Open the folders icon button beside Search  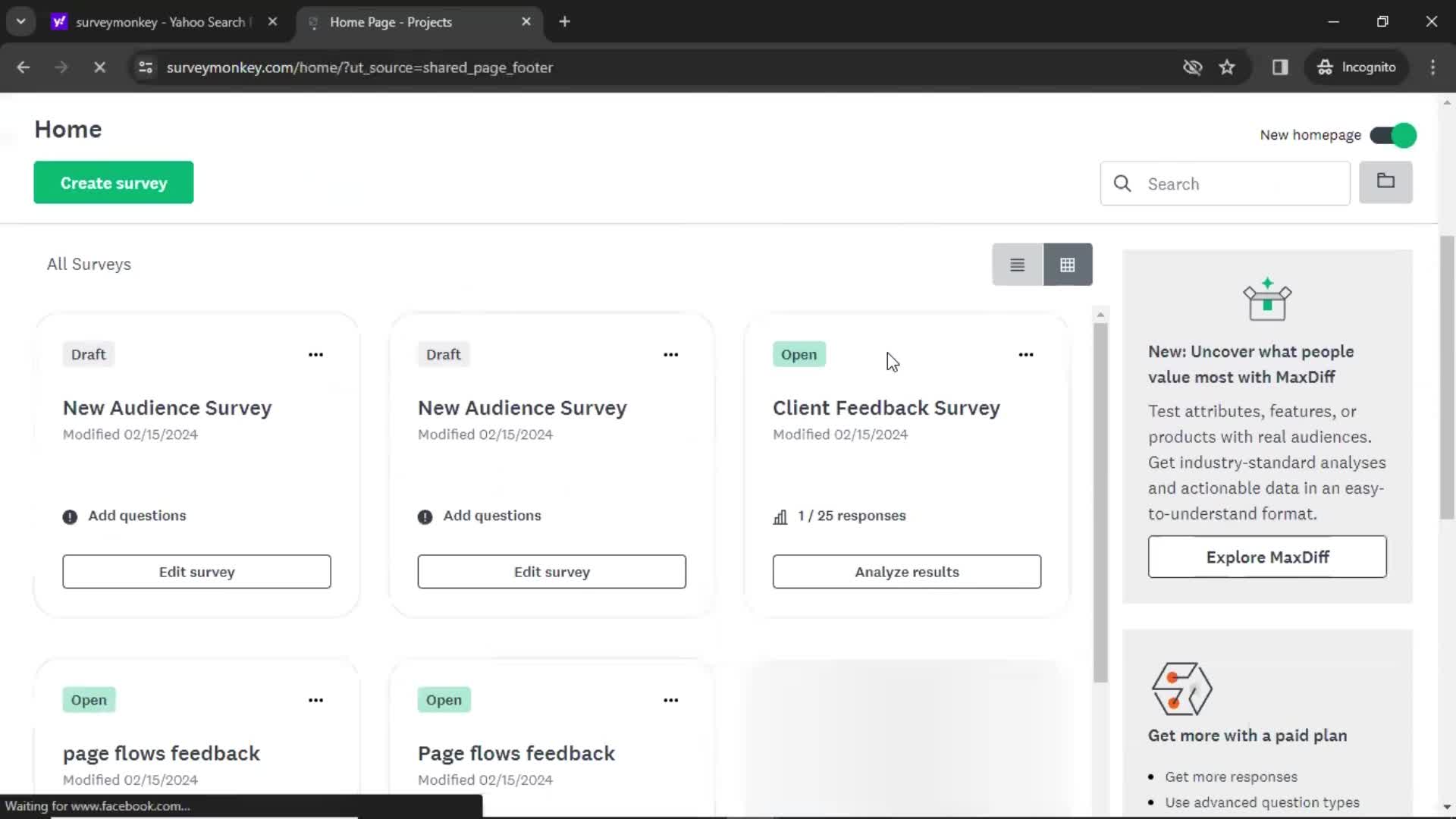click(1385, 182)
